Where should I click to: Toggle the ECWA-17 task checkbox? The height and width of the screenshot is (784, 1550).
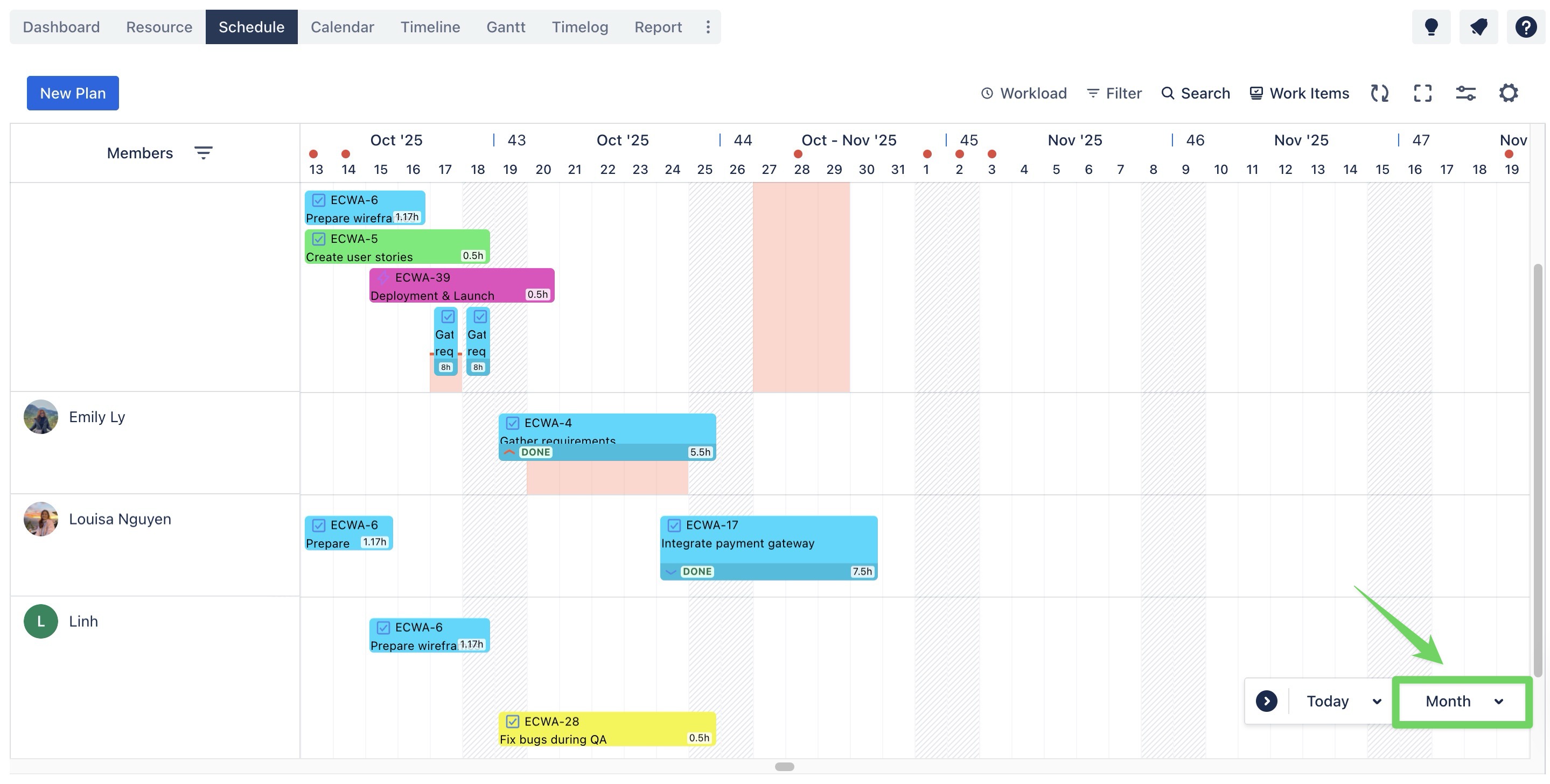tap(674, 526)
